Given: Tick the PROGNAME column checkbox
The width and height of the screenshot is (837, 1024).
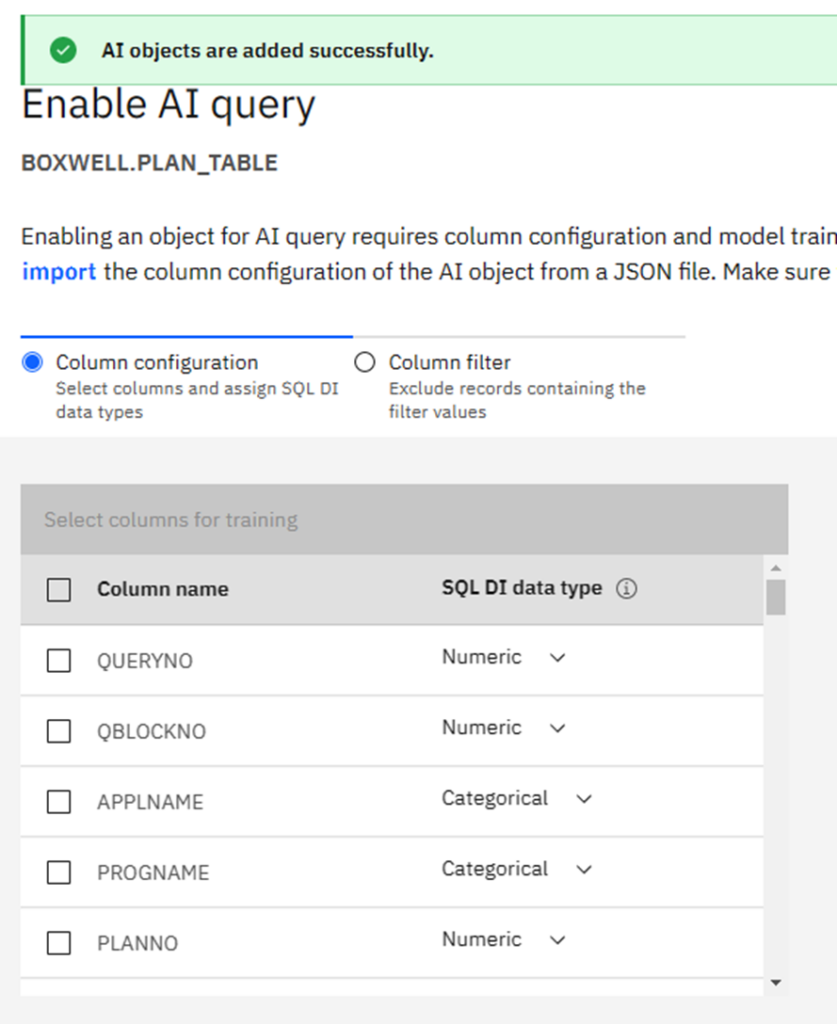Looking at the screenshot, I should (x=59, y=873).
